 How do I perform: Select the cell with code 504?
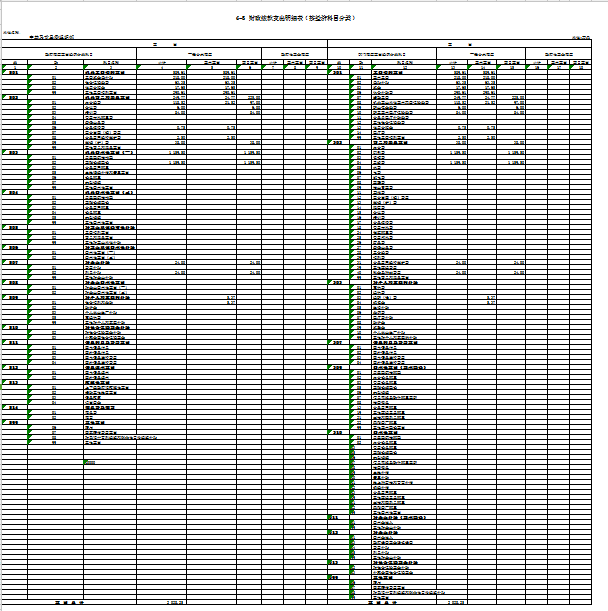coord(14,191)
